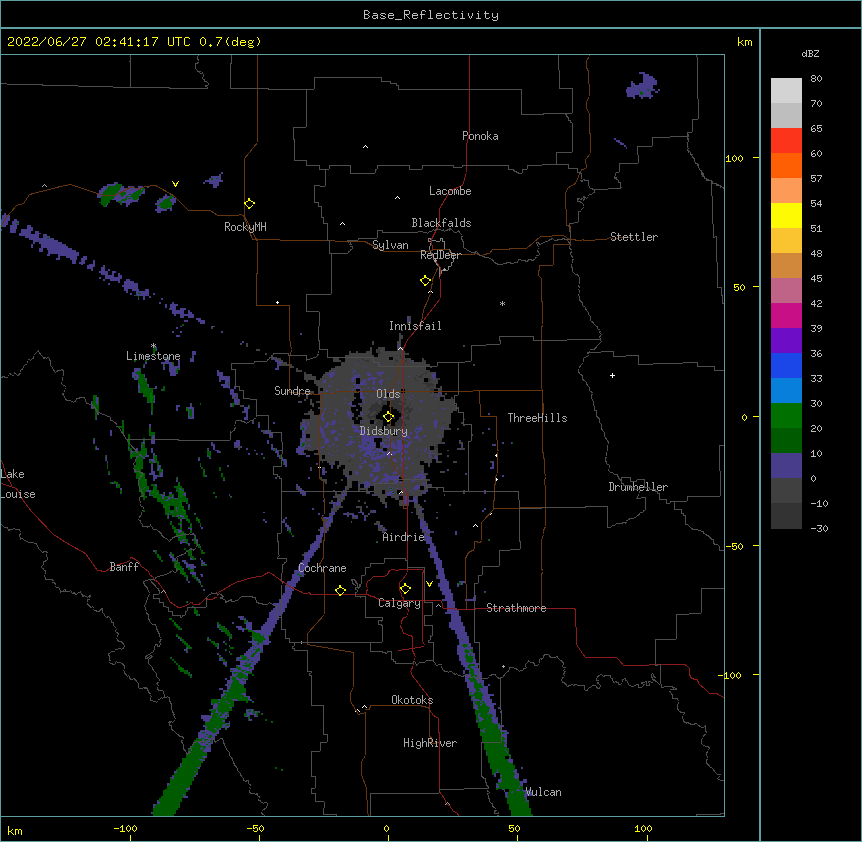Click the Olds town label

click(388, 394)
